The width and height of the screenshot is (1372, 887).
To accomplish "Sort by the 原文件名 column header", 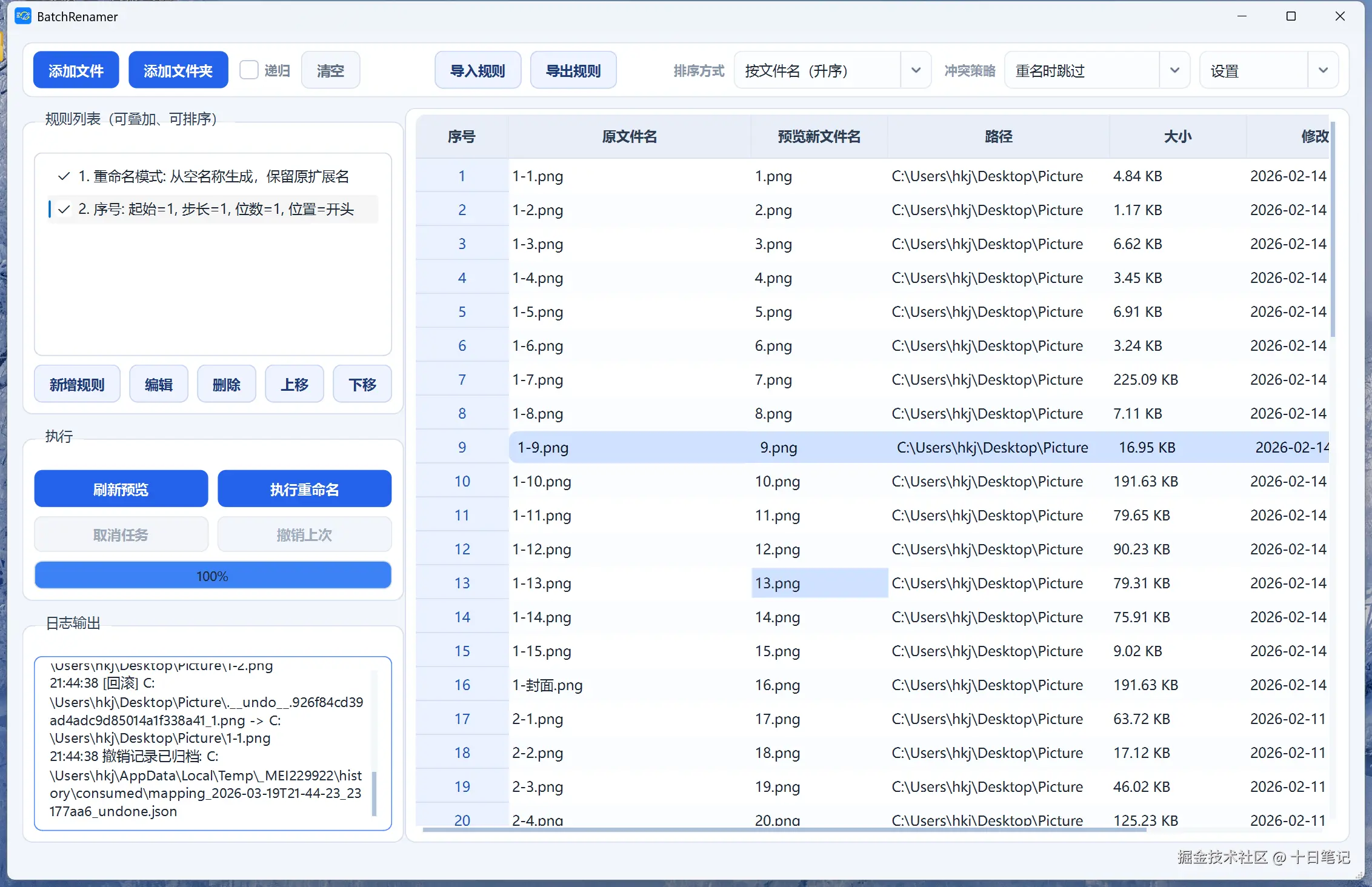I will point(629,137).
